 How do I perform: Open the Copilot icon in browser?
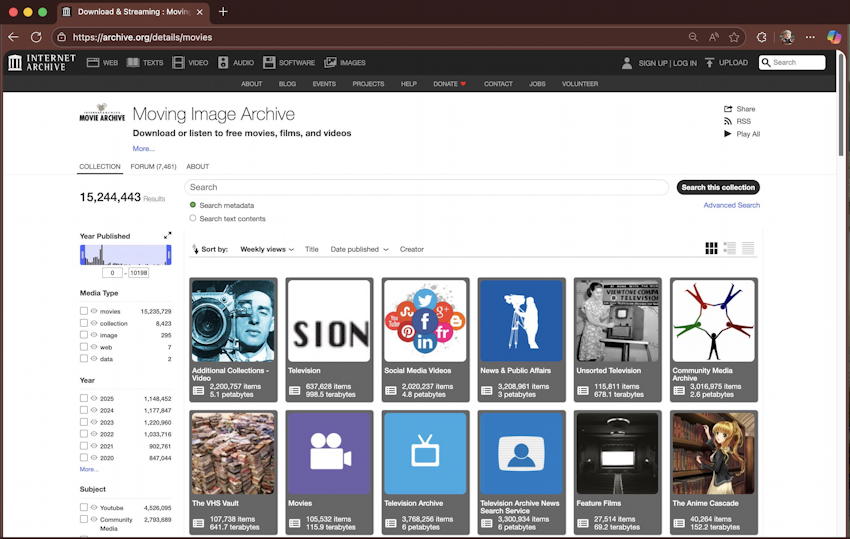tap(834, 37)
